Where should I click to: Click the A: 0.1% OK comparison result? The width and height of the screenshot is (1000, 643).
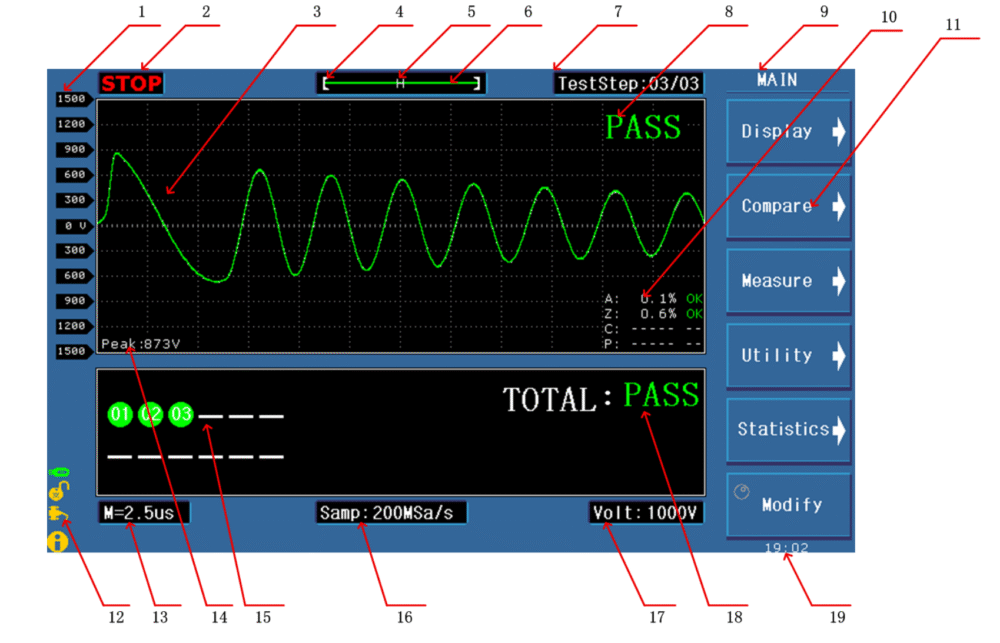[654, 299]
